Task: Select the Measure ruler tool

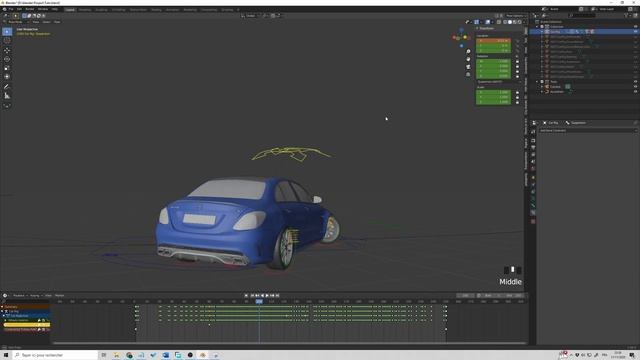Action: tap(7, 96)
